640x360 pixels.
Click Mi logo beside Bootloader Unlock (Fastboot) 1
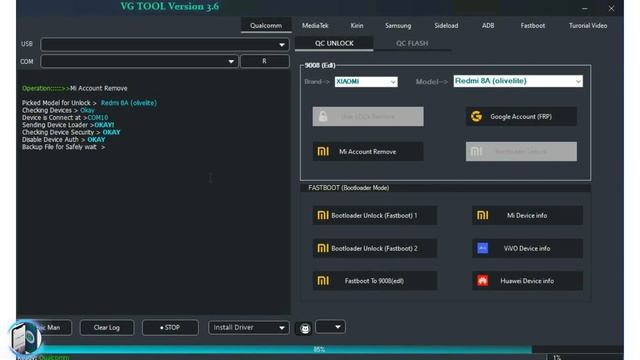click(x=323, y=215)
